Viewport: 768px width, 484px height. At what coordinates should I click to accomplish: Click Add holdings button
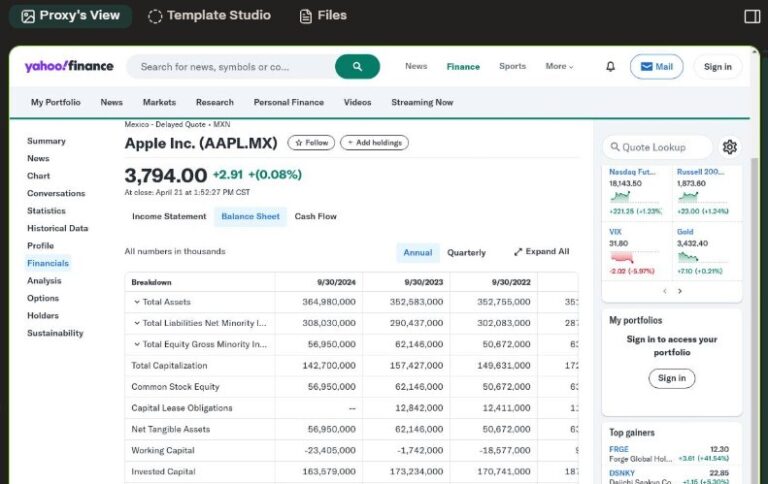coord(374,143)
